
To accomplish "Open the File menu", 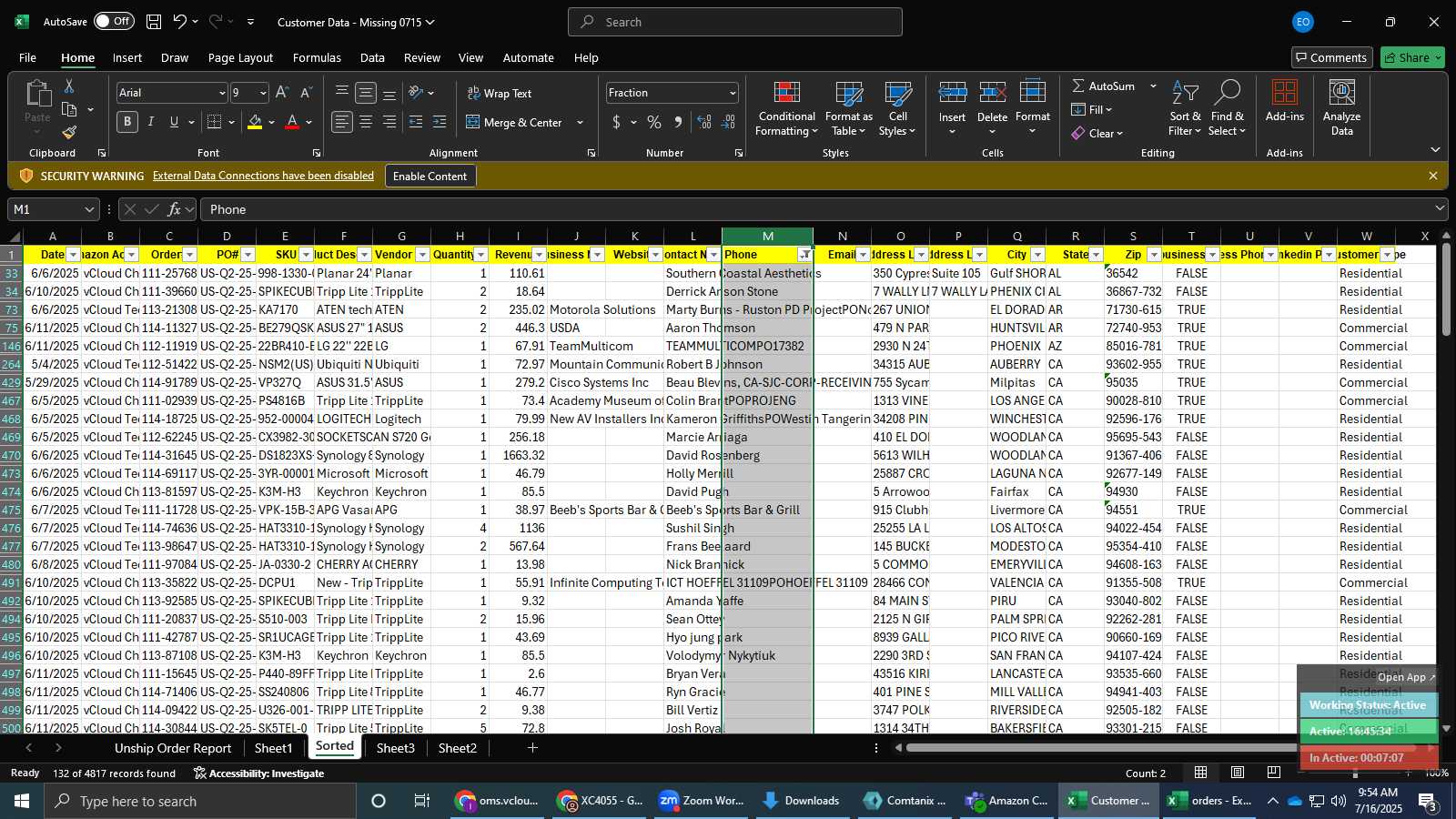I will (x=28, y=57).
